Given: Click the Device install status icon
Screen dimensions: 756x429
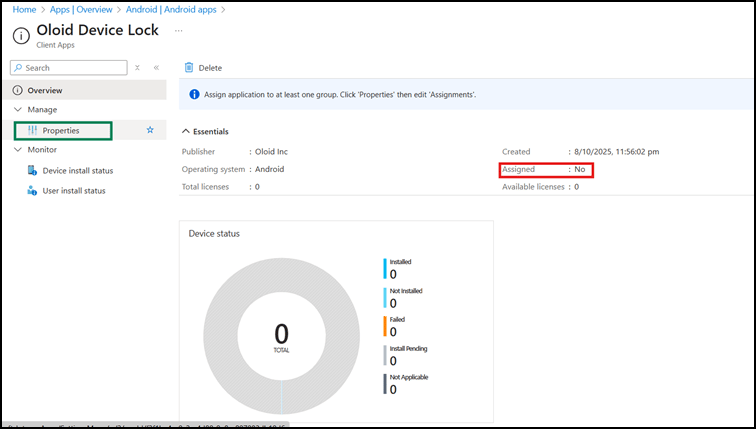Looking at the screenshot, I should [32, 170].
